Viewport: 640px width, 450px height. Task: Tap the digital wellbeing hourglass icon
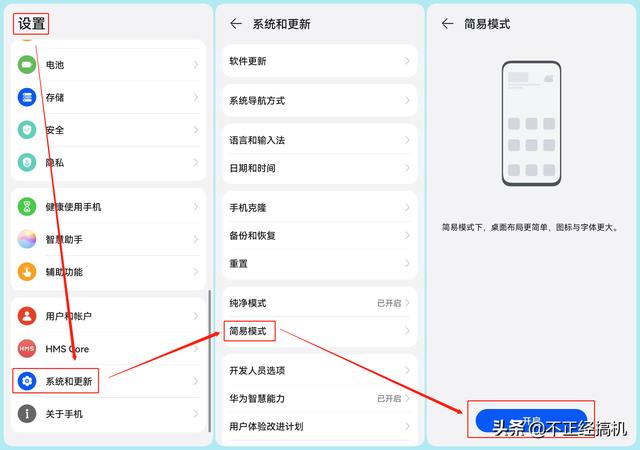point(27,207)
